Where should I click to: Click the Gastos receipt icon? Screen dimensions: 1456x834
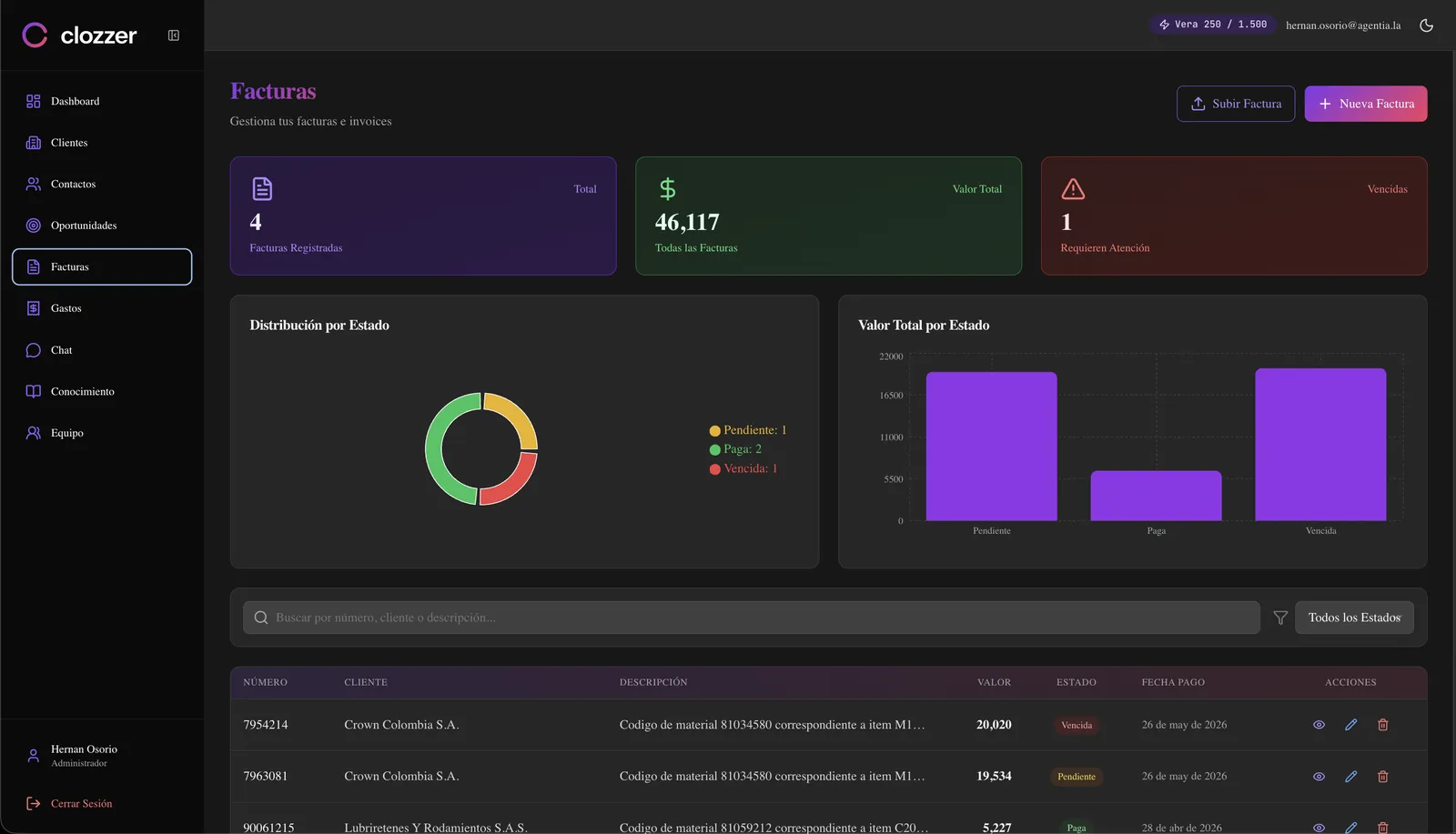pos(34,308)
